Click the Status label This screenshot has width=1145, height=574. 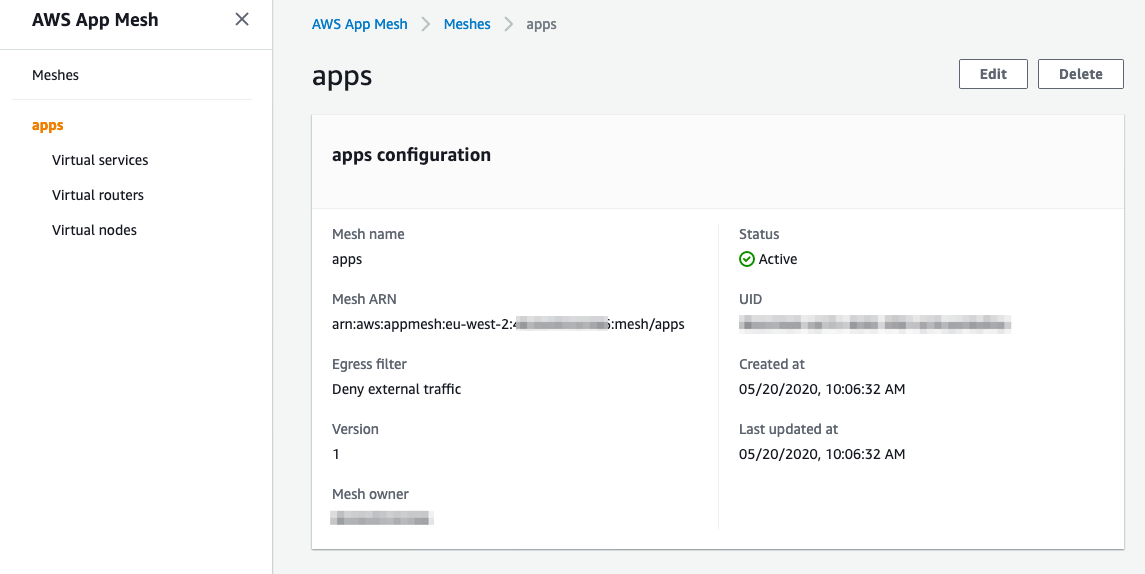(x=759, y=234)
